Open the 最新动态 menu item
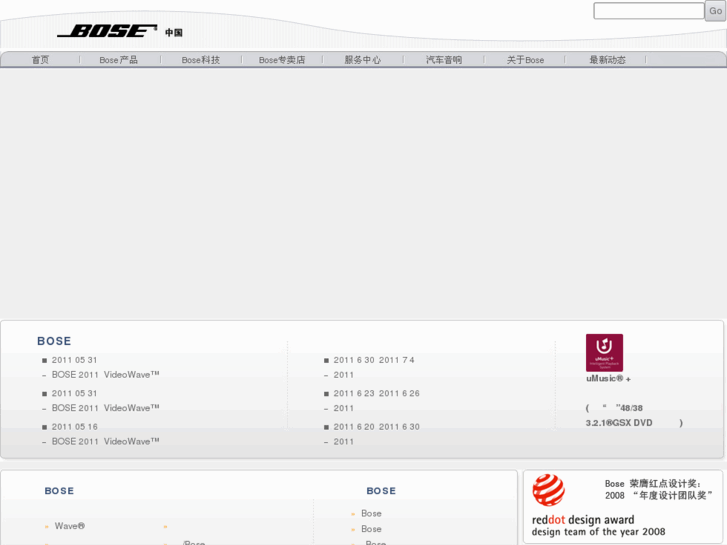The width and height of the screenshot is (727, 545). click(x=607, y=60)
